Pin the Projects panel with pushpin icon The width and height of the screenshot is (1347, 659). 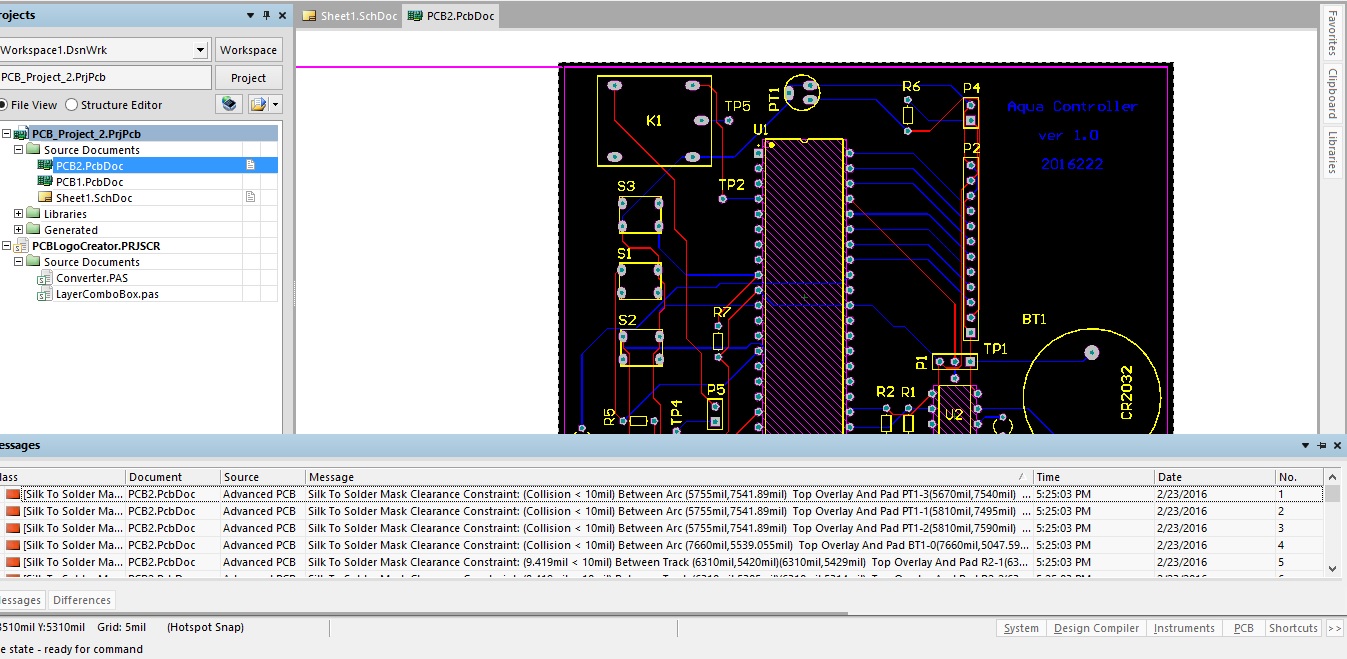[x=266, y=16]
